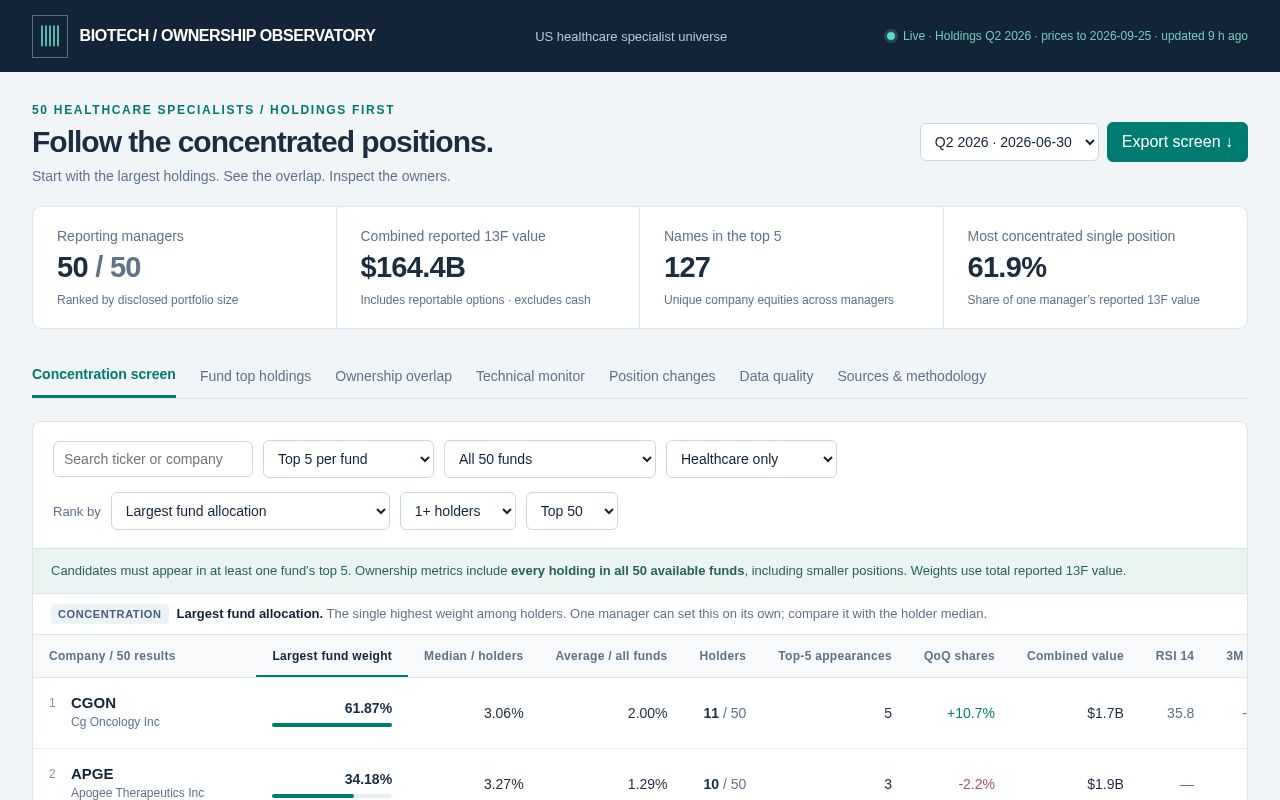This screenshot has height=800, width=1280.
Task: Open the Top 5 per fund dropdown
Action: point(348,459)
